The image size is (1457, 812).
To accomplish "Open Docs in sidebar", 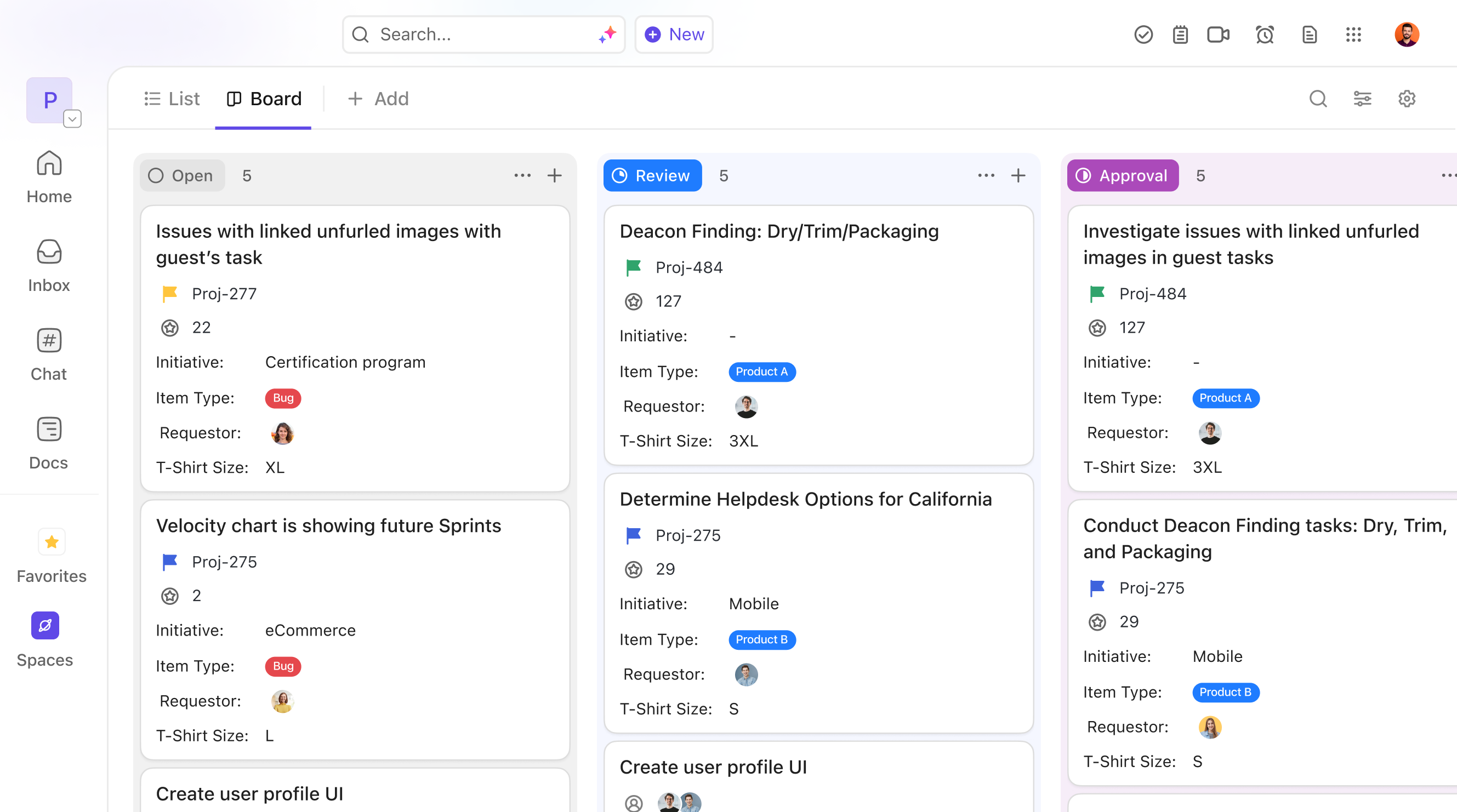I will (x=49, y=443).
